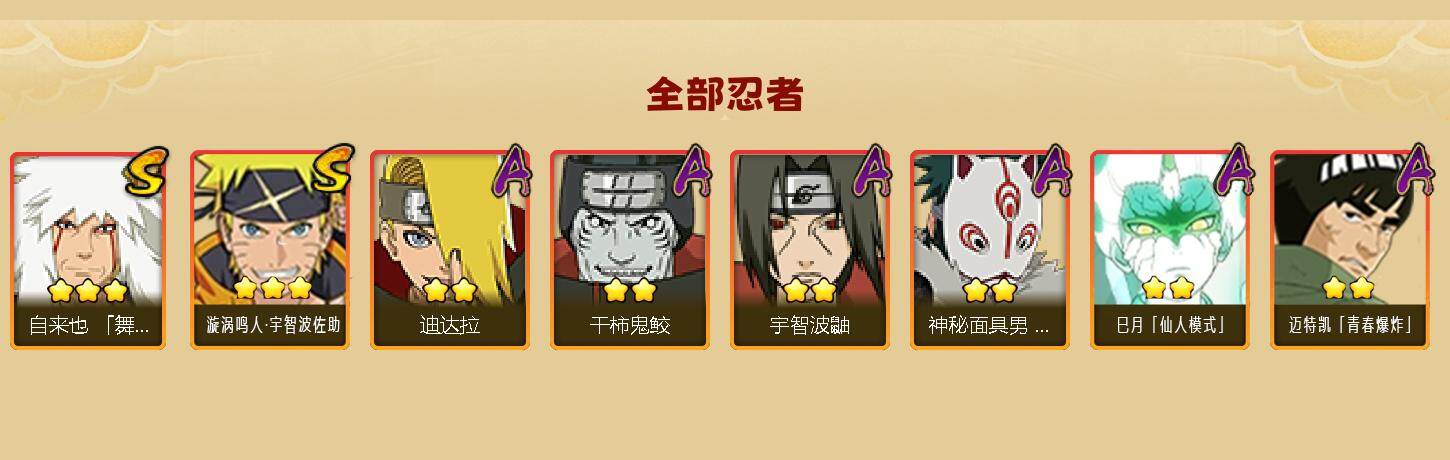Click the A rank badge on 巳月 card
This screenshot has height=460, width=1450.
pyautogui.click(x=1232, y=170)
